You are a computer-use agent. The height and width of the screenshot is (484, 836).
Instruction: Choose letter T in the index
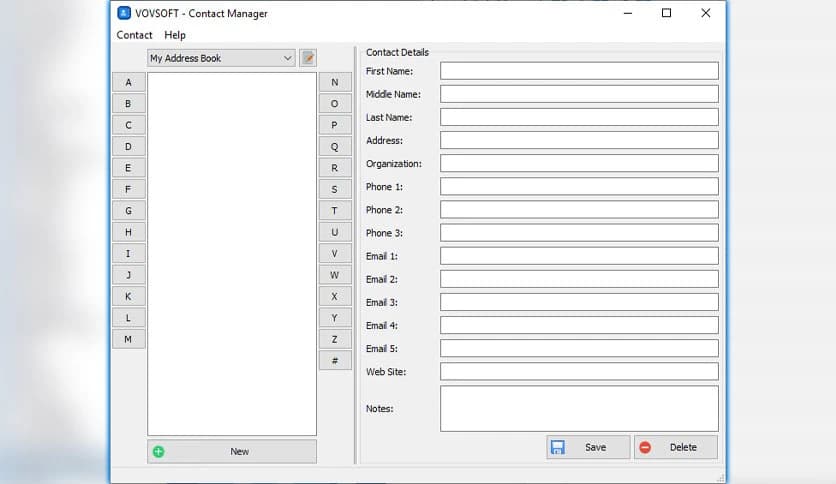[335, 211]
